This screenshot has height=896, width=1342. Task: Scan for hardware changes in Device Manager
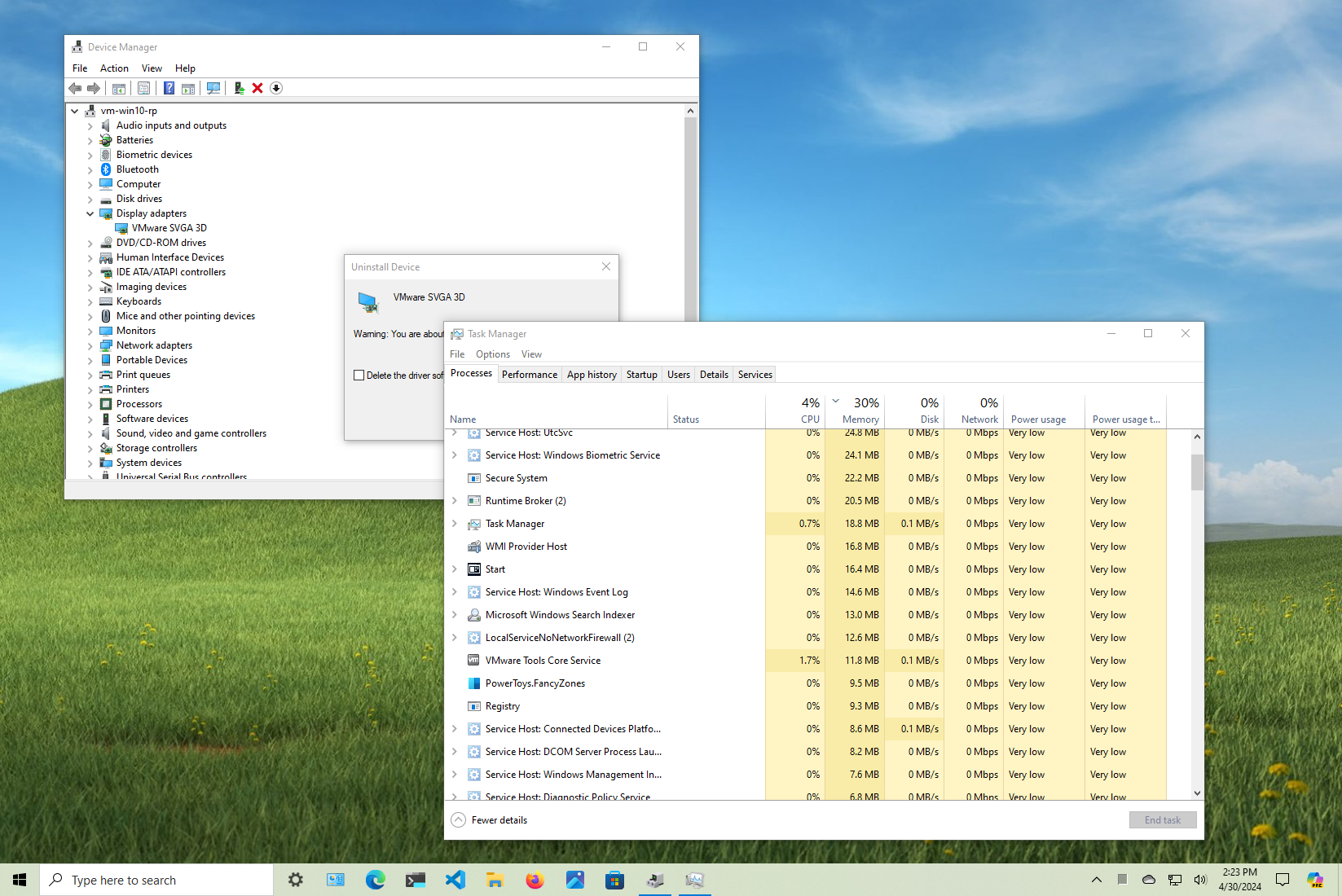[213, 88]
